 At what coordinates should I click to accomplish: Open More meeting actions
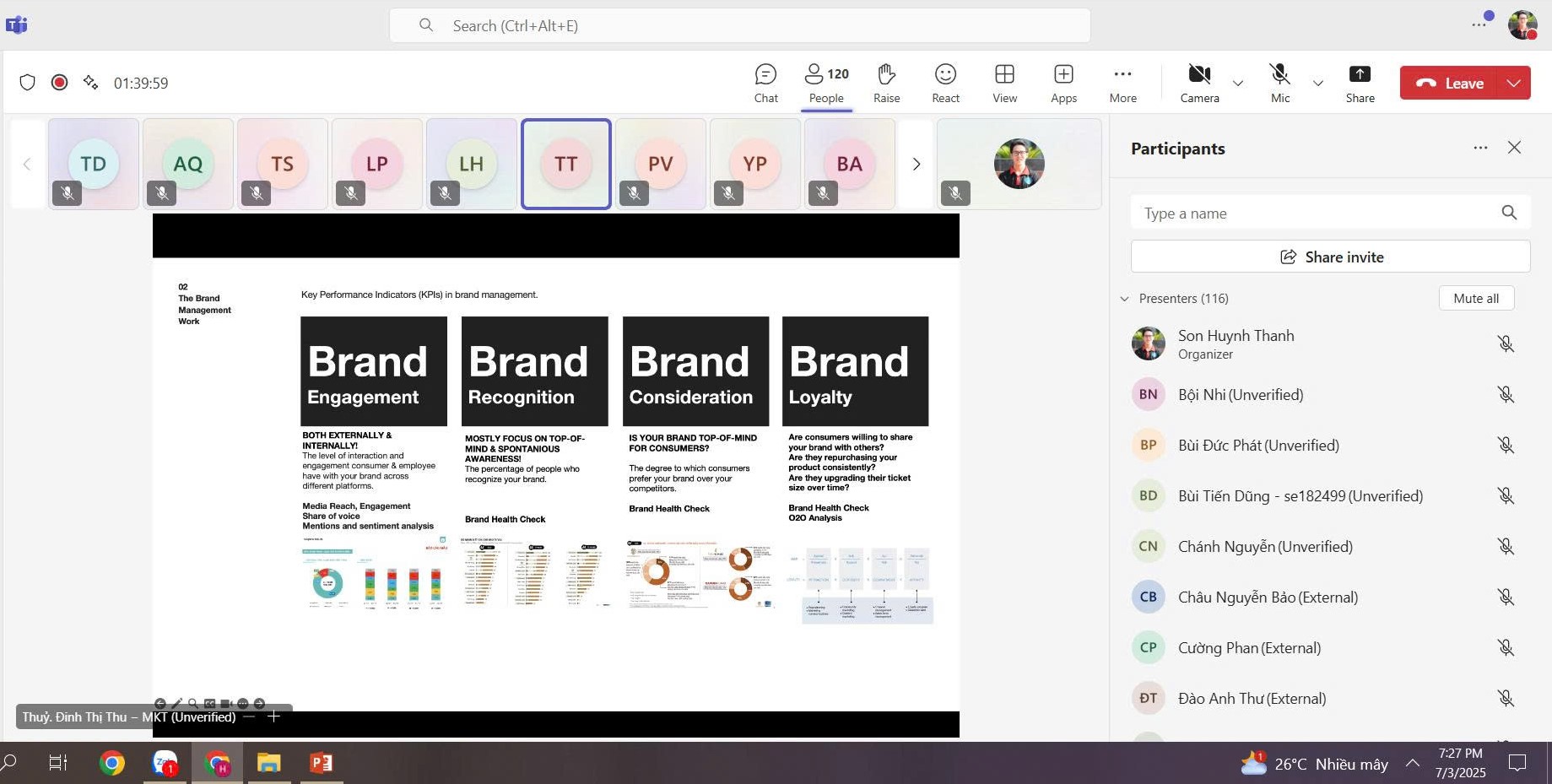(x=1122, y=84)
